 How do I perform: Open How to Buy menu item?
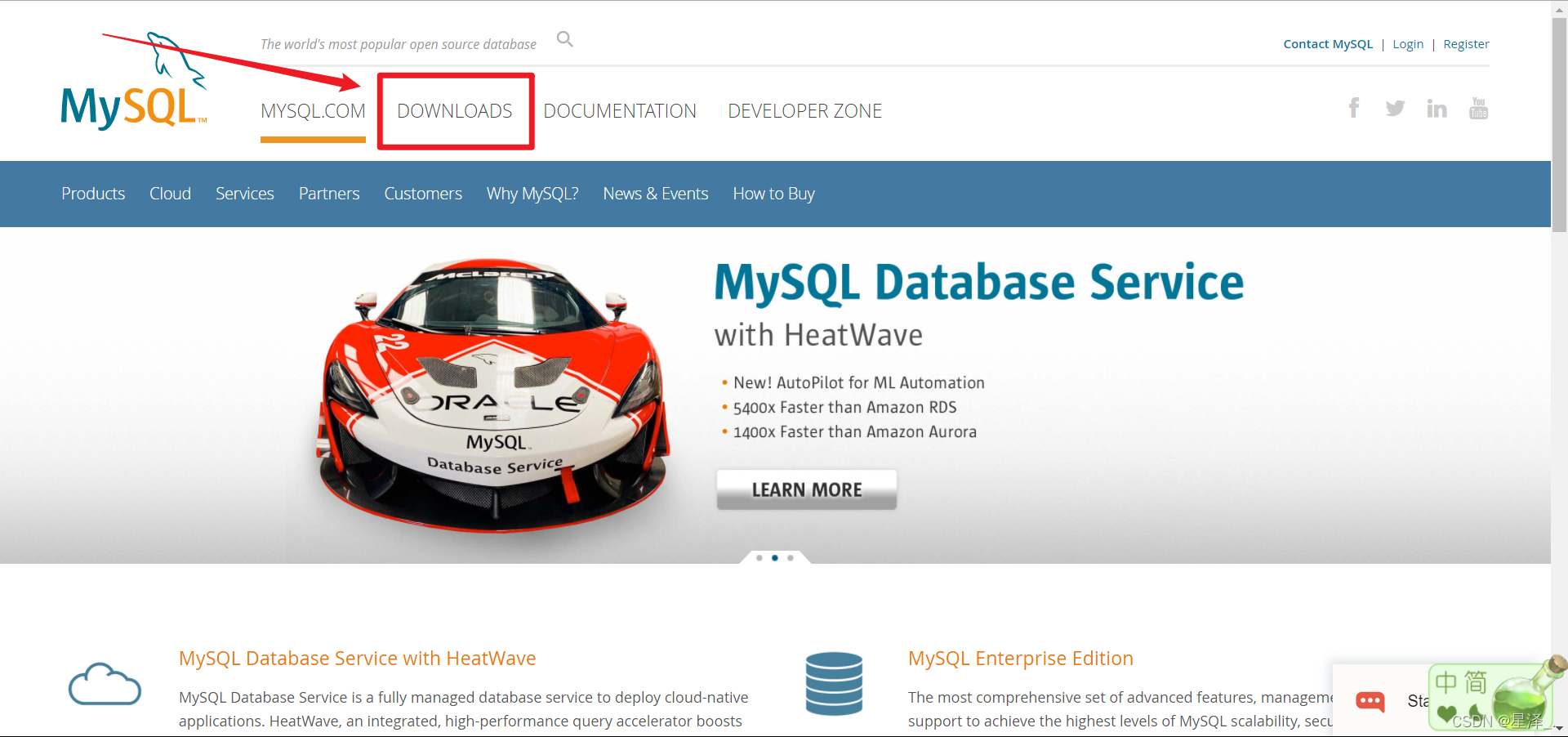pyautogui.click(x=774, y=194)
